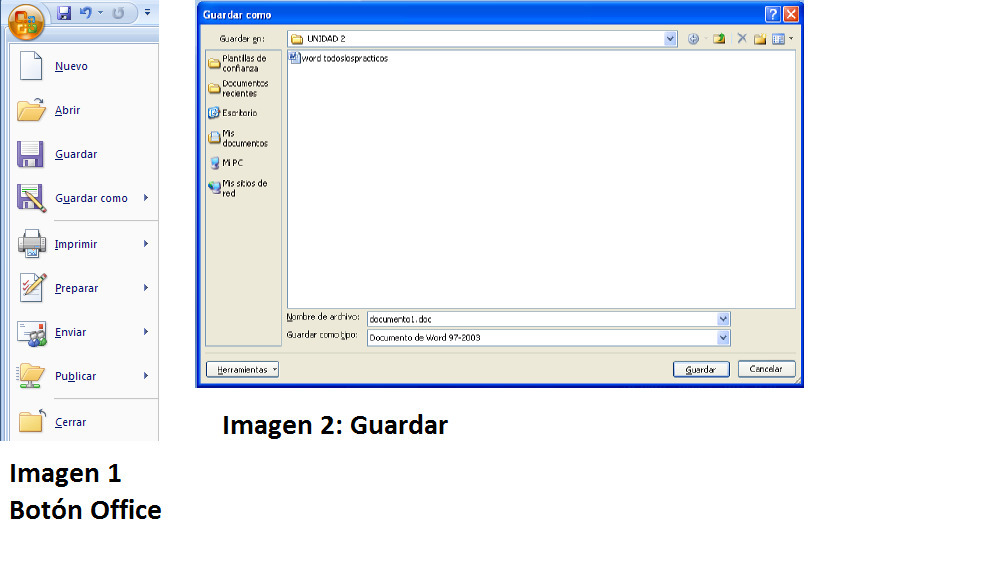The height and width of the screenshot is (588, 1003).
Task: Open the Herramientas dropdown button
Action: coord(242,369)
